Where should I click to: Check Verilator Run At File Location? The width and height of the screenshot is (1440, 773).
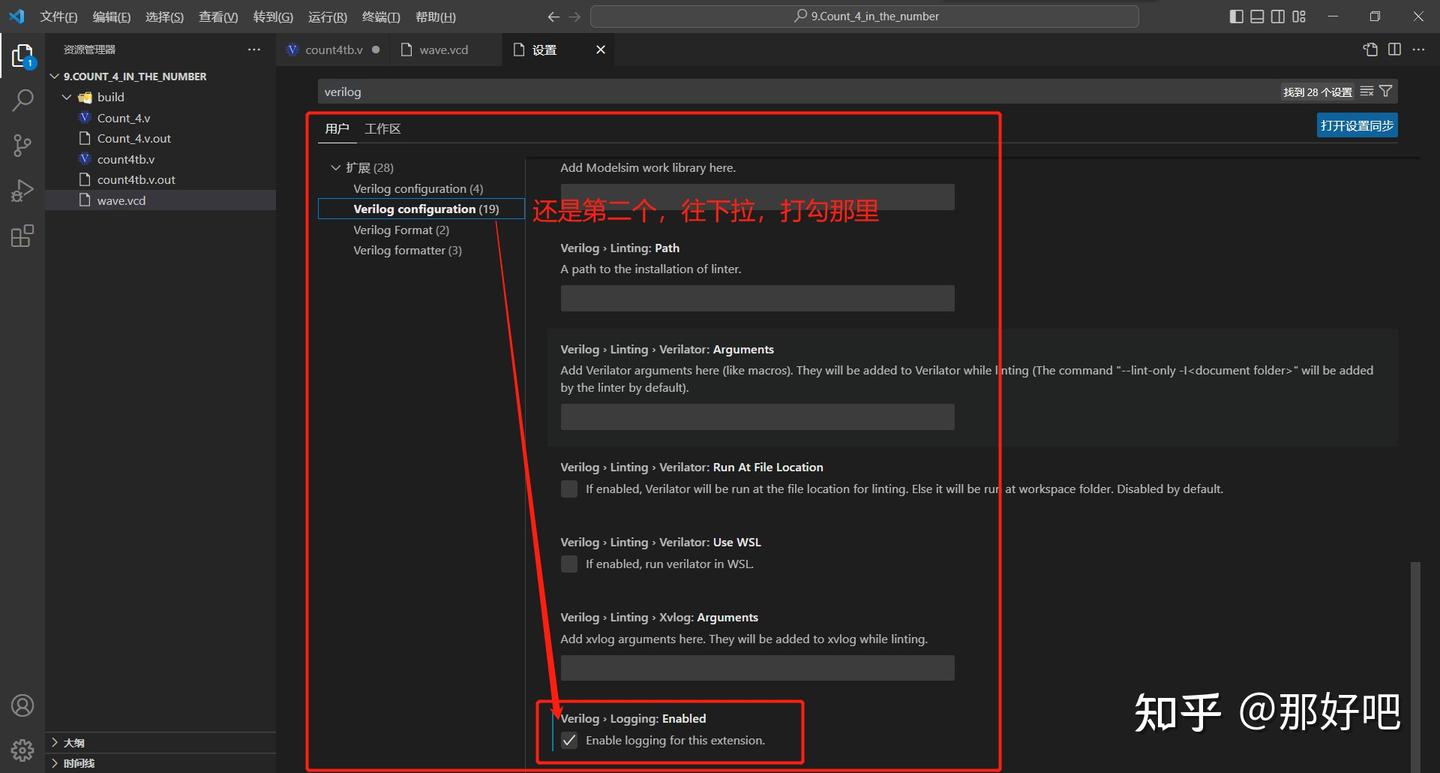pyautogui.click(x=569, y=488)
